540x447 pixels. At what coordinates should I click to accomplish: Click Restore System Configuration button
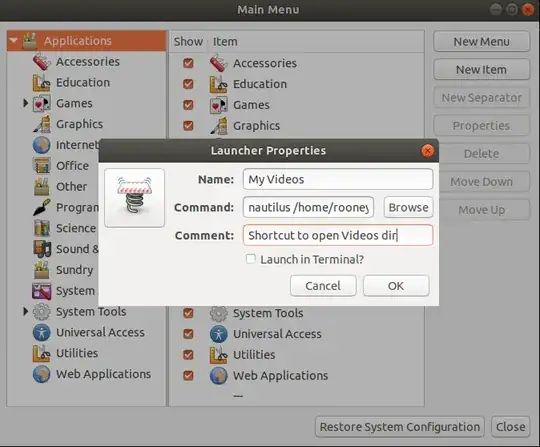[x=400, y=427]
